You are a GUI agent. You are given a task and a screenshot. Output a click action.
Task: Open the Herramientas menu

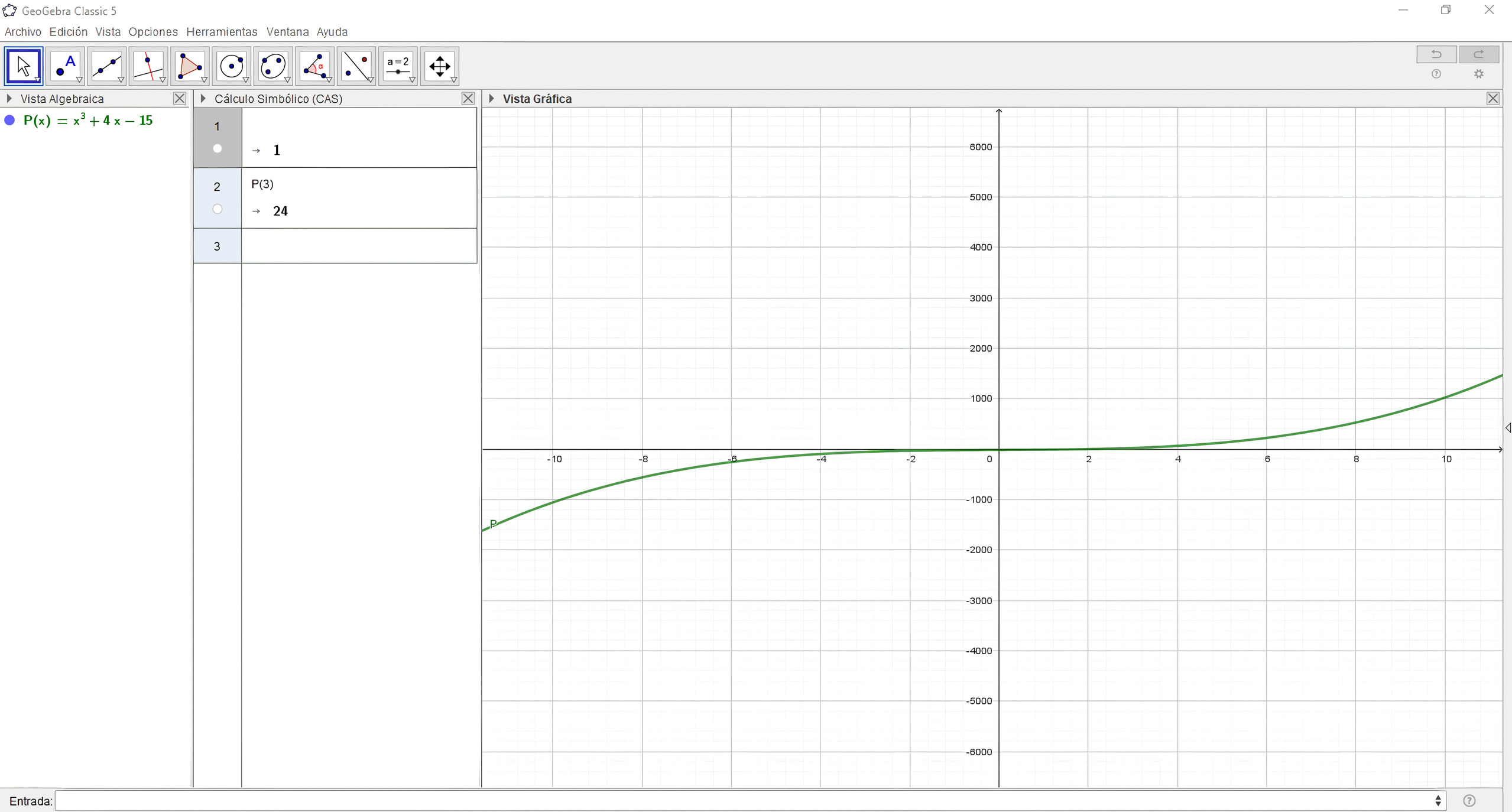[222, 32]
